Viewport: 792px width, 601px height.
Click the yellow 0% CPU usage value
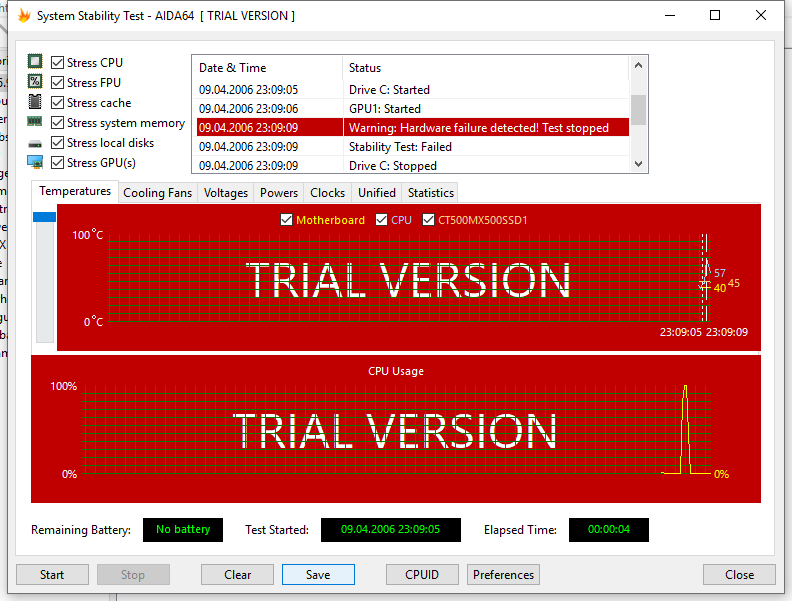(x=721, y=474)
